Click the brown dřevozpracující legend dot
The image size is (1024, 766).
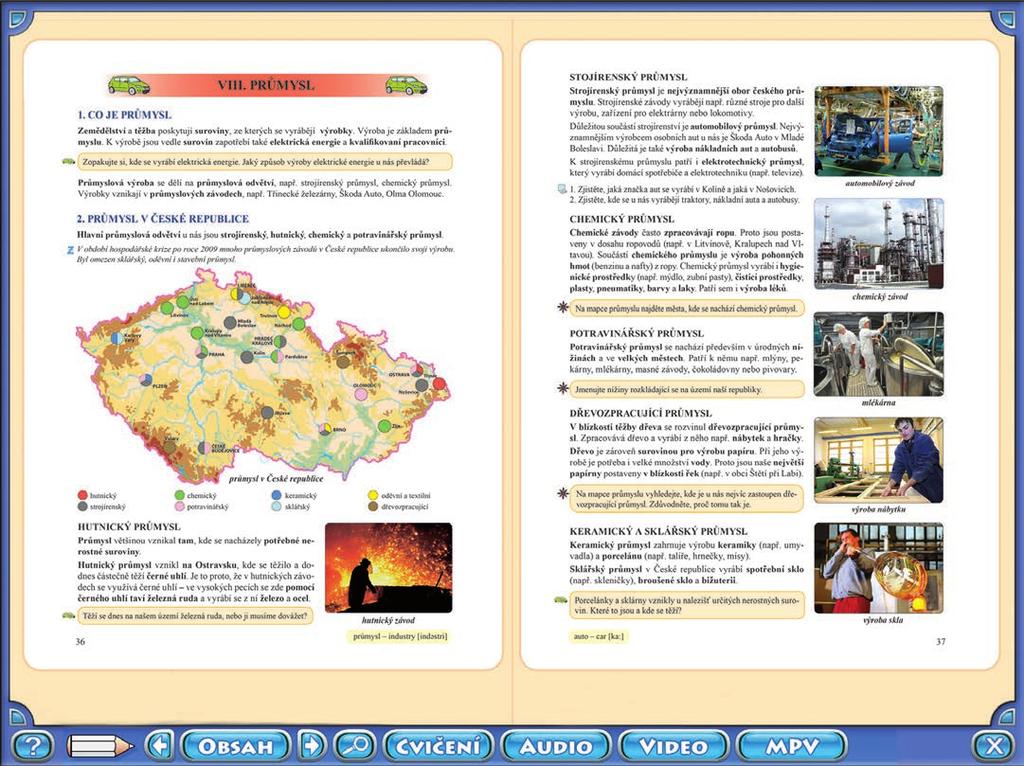pyautogui.click(x=373, y=506)
